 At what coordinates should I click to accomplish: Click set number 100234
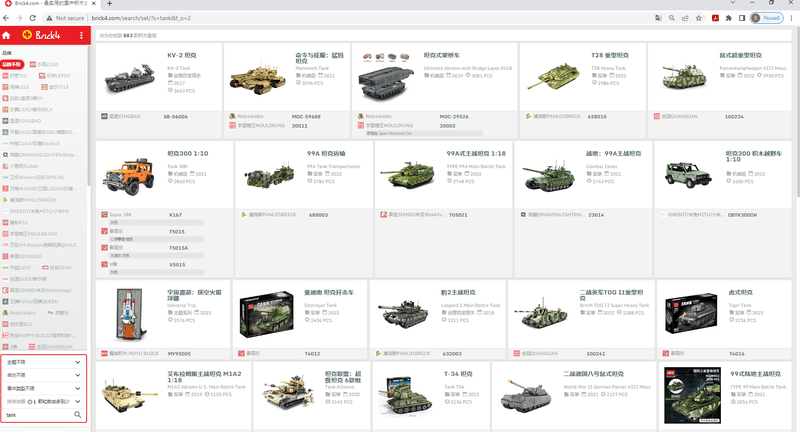point(734,117)
